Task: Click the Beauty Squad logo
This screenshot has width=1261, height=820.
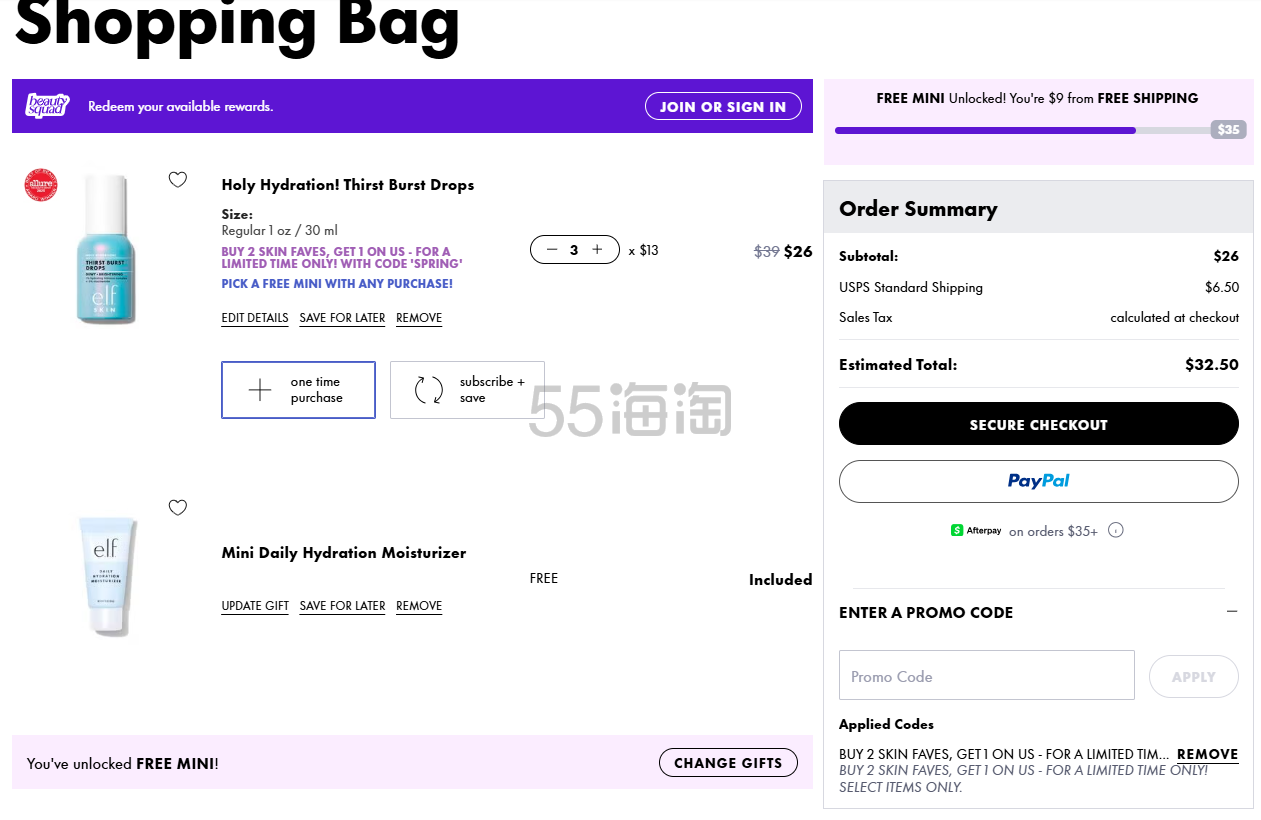Action: (x=47, y=106)
